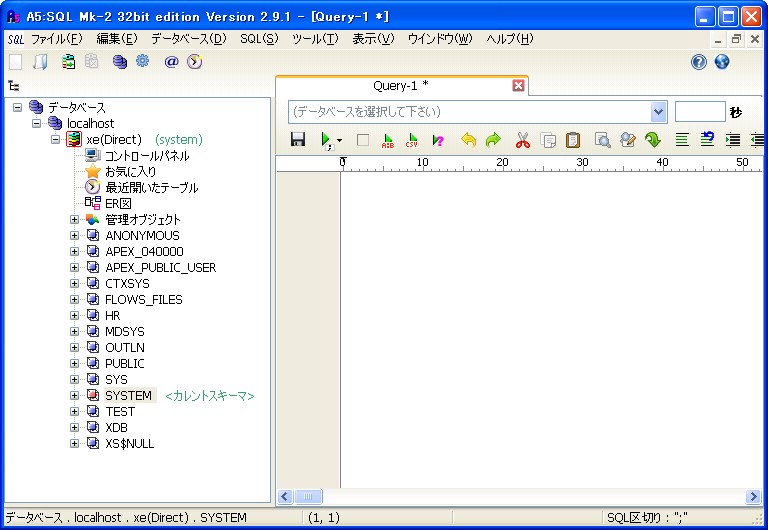
Task: Undo with the yellow back arrow
Action: 468,140
